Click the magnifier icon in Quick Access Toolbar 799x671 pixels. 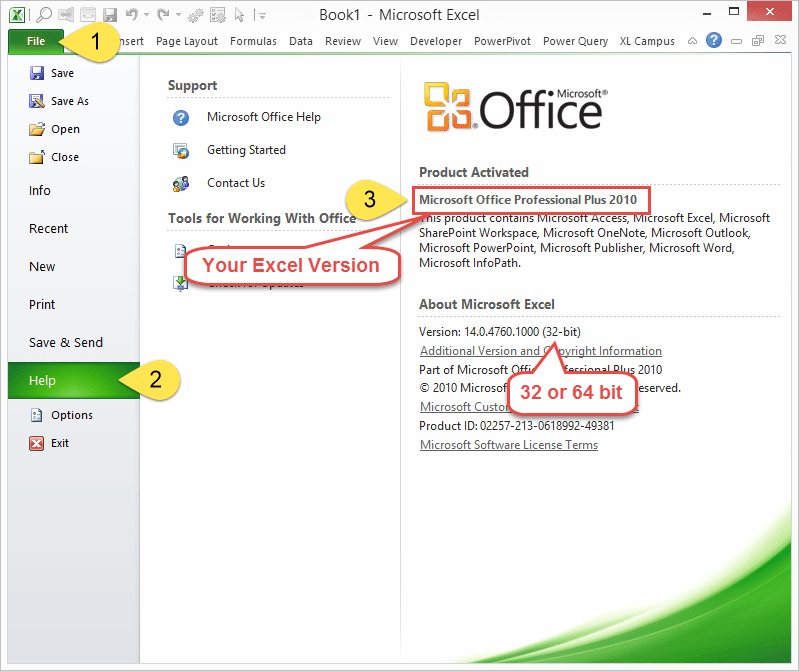(x=44, y=15)
